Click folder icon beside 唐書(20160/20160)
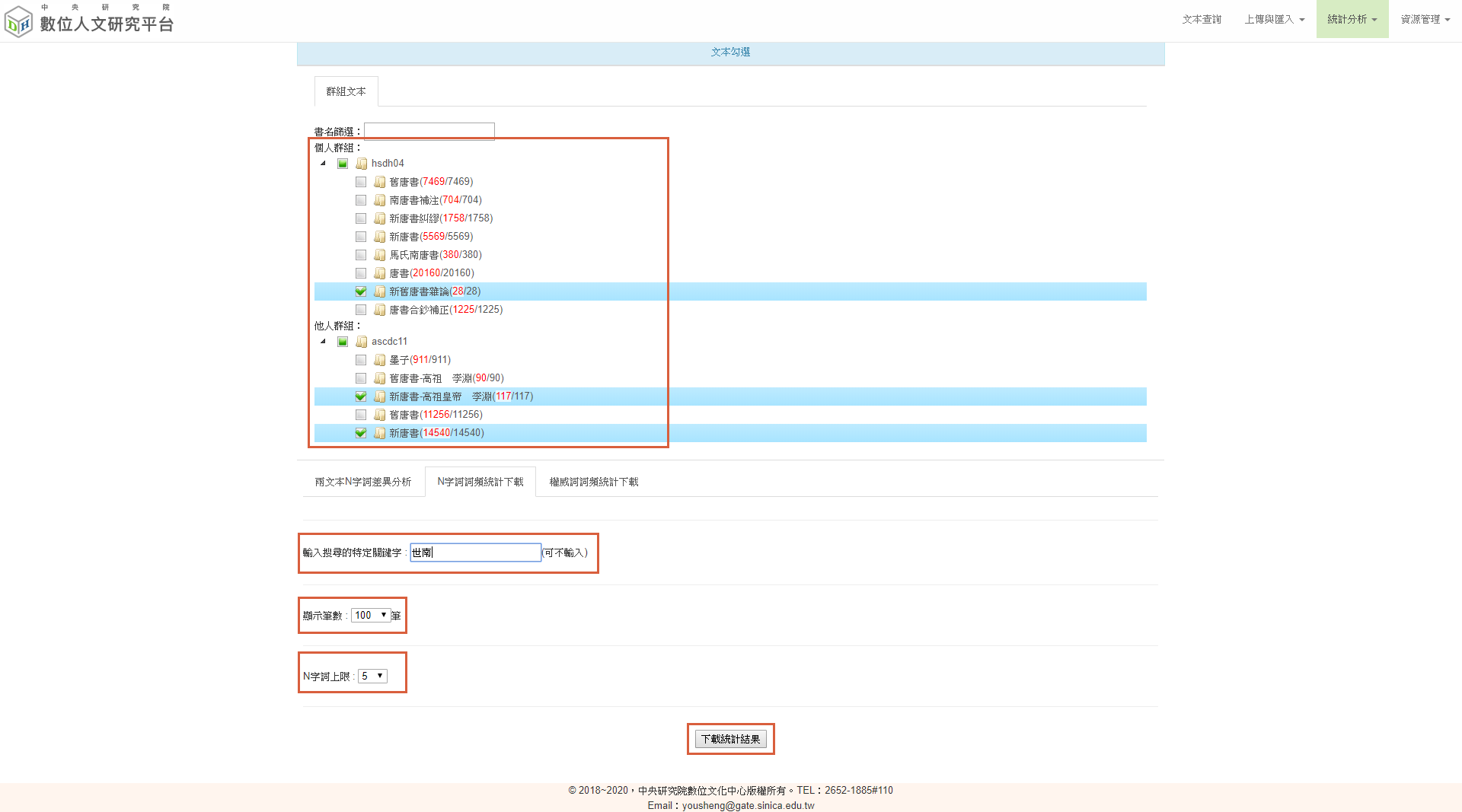 [380, 273]
